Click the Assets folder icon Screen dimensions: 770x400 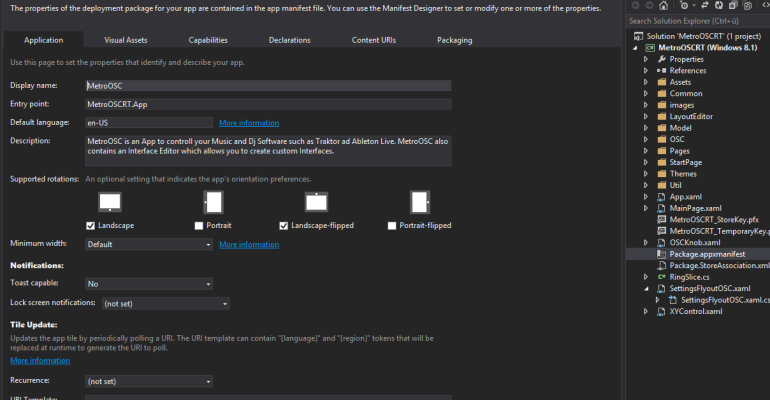pyautogui.click(x=661, y=82)
